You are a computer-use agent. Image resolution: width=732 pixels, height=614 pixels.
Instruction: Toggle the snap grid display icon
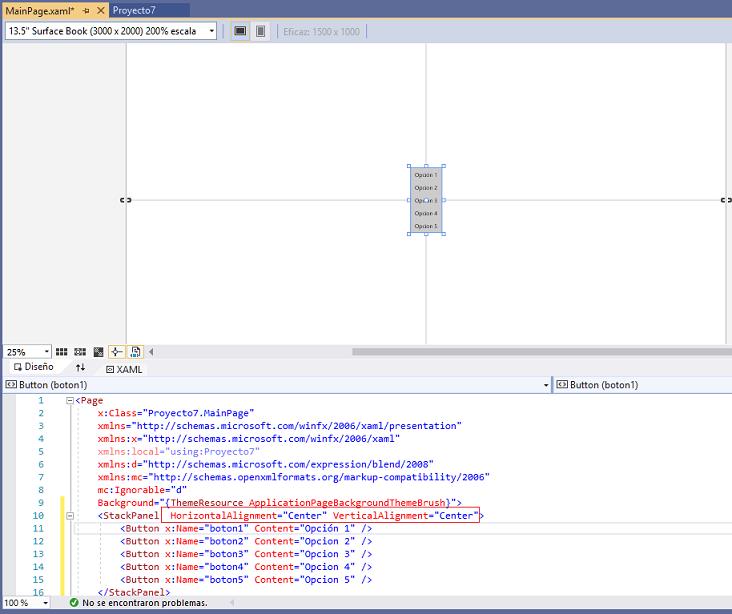coord(62,352)
